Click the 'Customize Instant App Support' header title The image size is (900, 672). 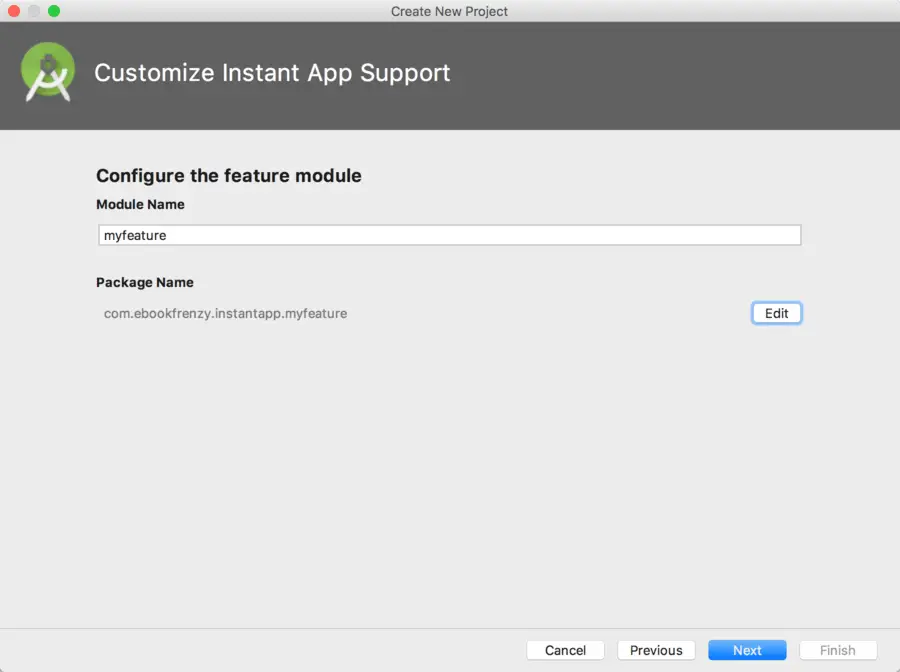coord(272,73)
